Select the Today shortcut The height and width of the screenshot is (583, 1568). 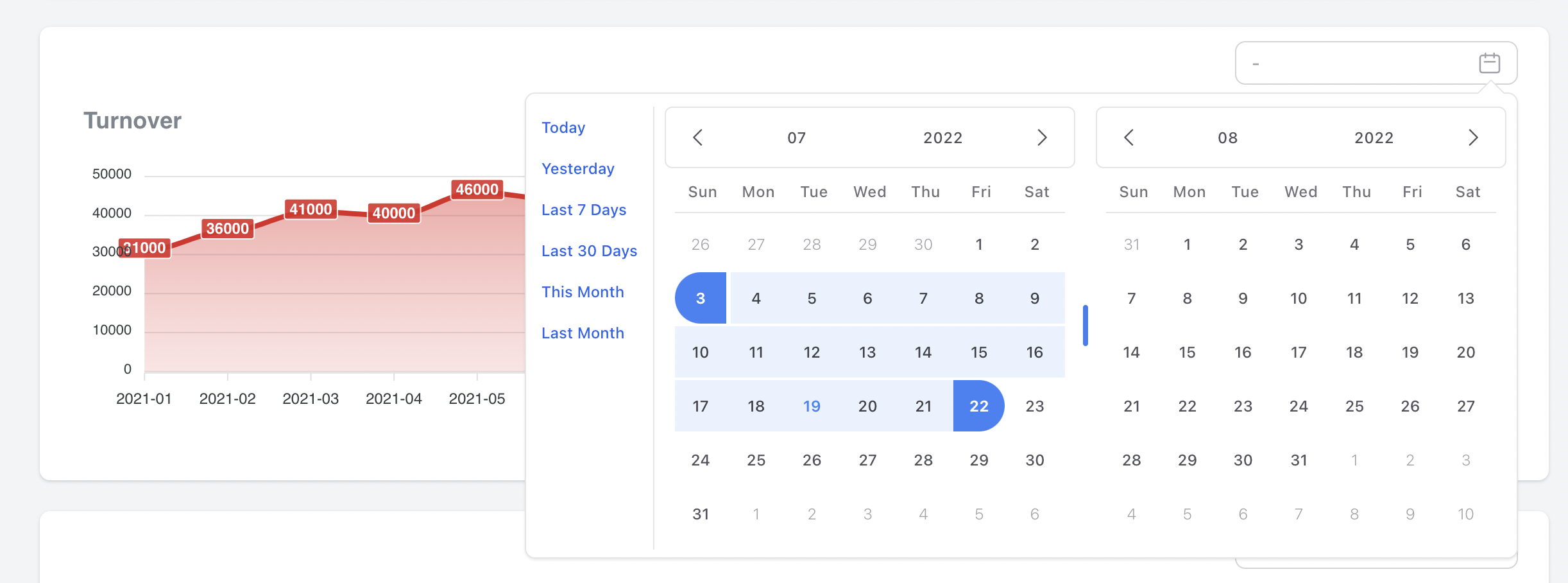pyautogui.click(x=563, y=128)
